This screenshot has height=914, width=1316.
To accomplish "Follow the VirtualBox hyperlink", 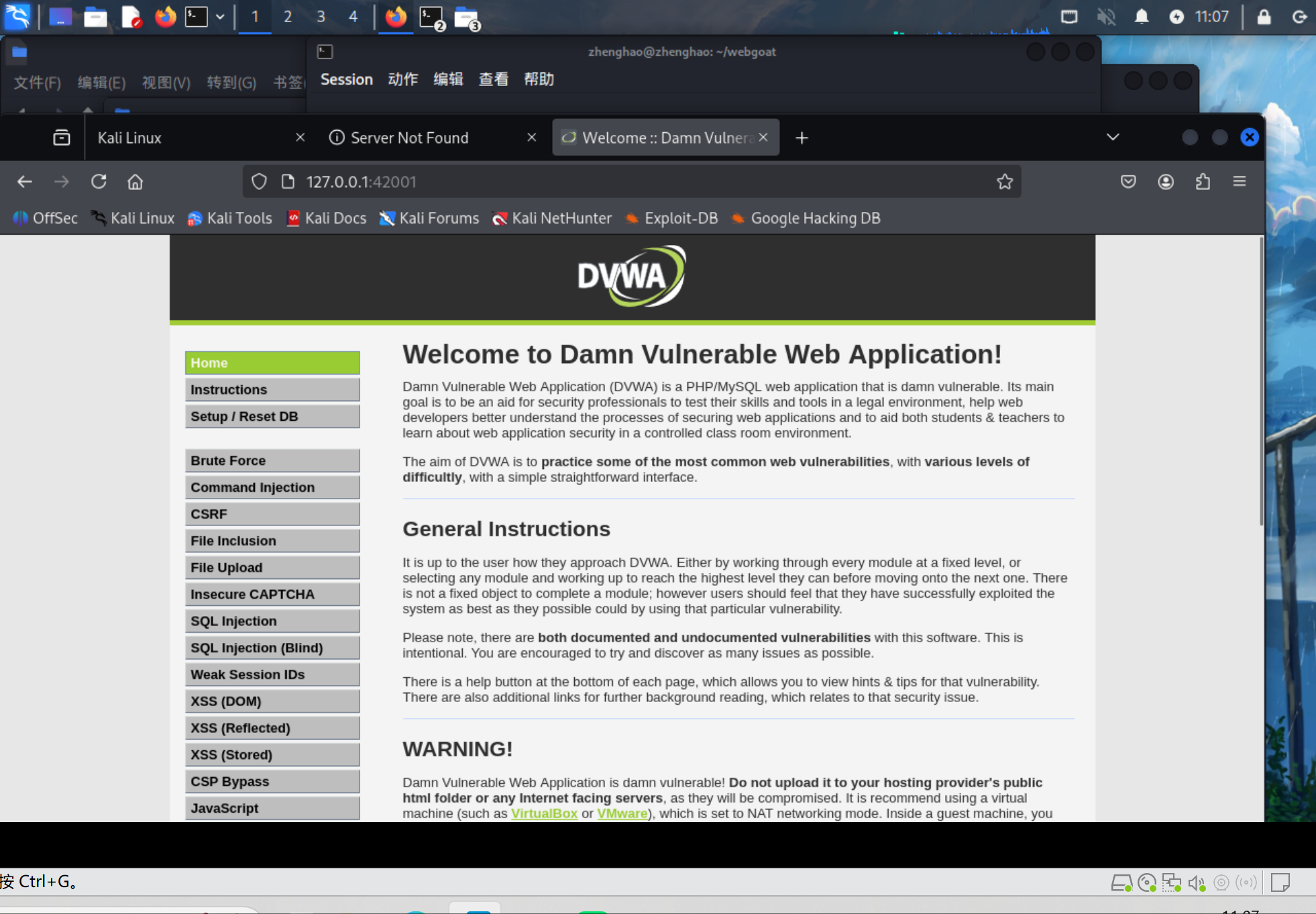I will pyautogui.click(x=544, y=813).
